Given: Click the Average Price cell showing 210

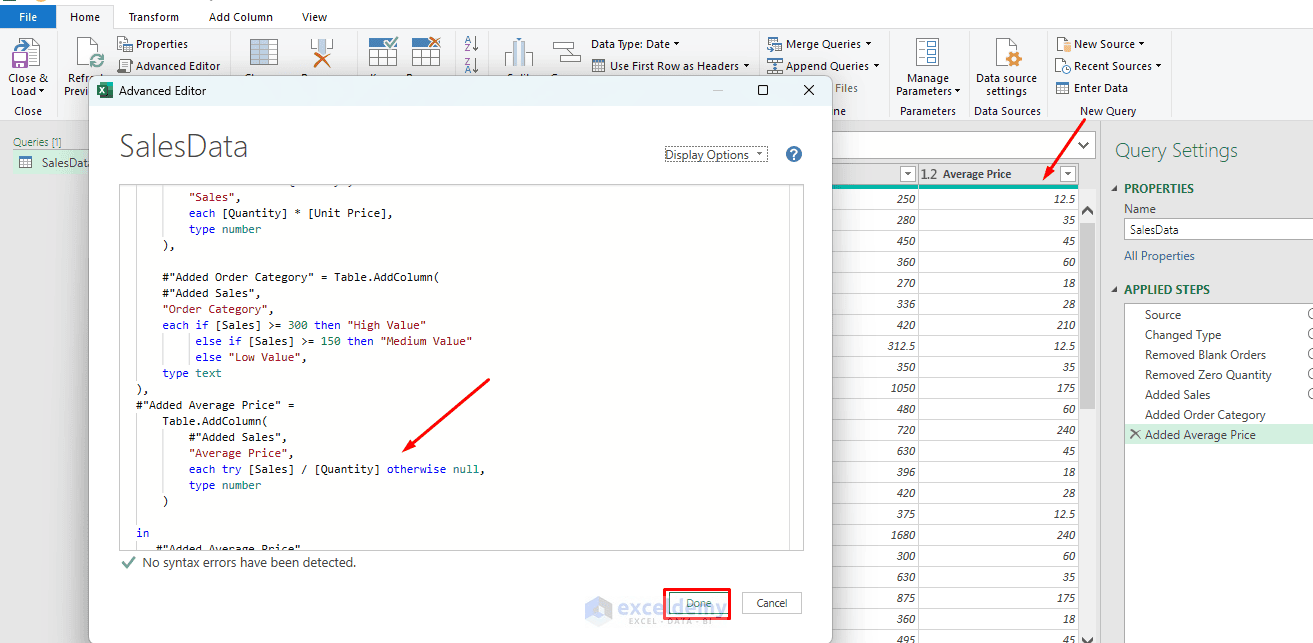Looking at the screenshot, I should tap(998, 324).
